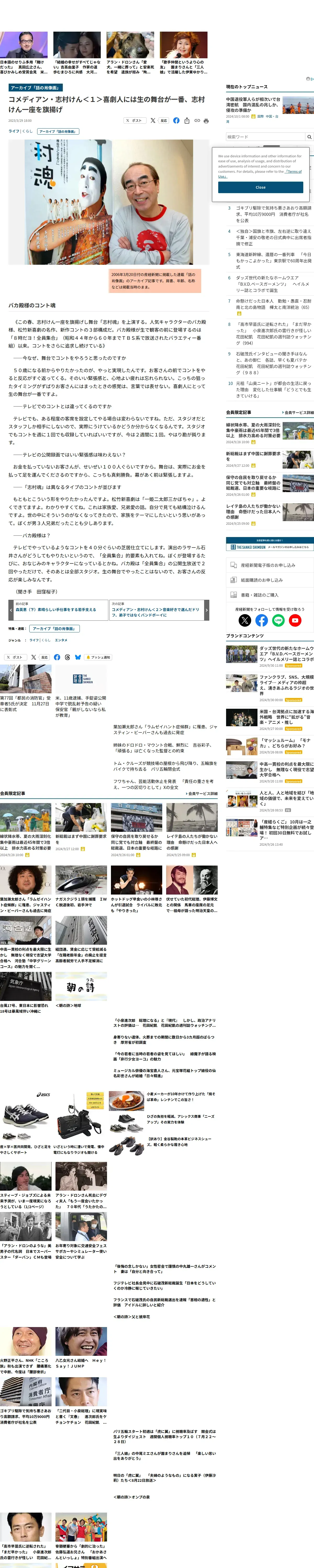
Task: Open 会員サービス詳細 link above member articles grid
Action: [x=202, y=793]
